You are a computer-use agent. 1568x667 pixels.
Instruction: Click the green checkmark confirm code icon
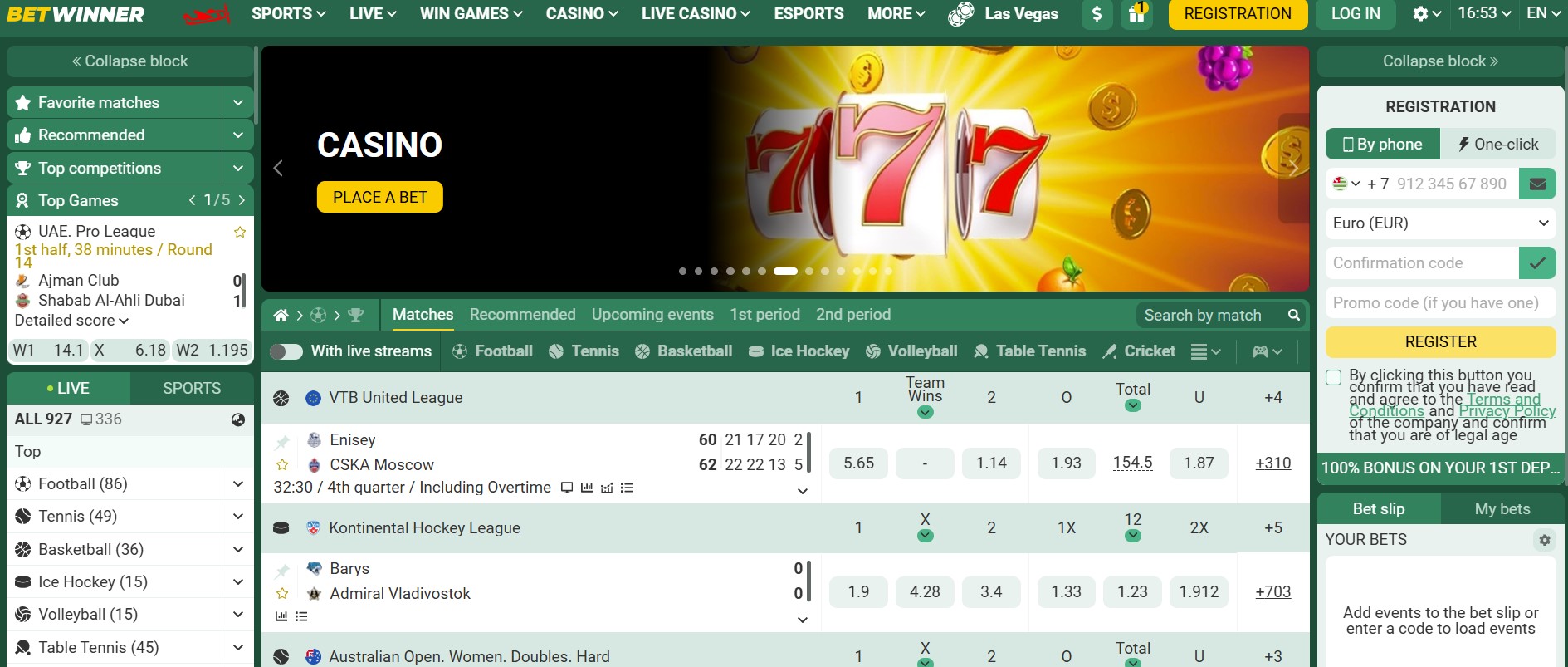coord(1537,262)
